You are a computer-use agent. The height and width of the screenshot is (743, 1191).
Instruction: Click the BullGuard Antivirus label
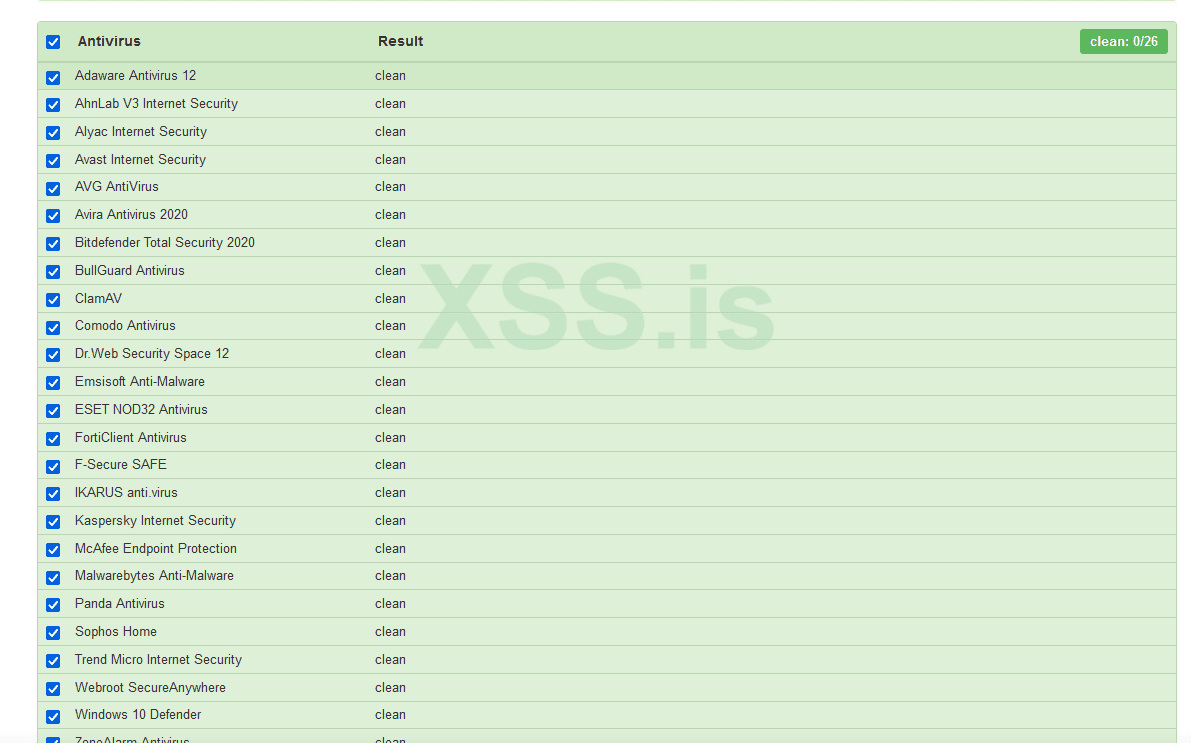[x=129, y=270]
